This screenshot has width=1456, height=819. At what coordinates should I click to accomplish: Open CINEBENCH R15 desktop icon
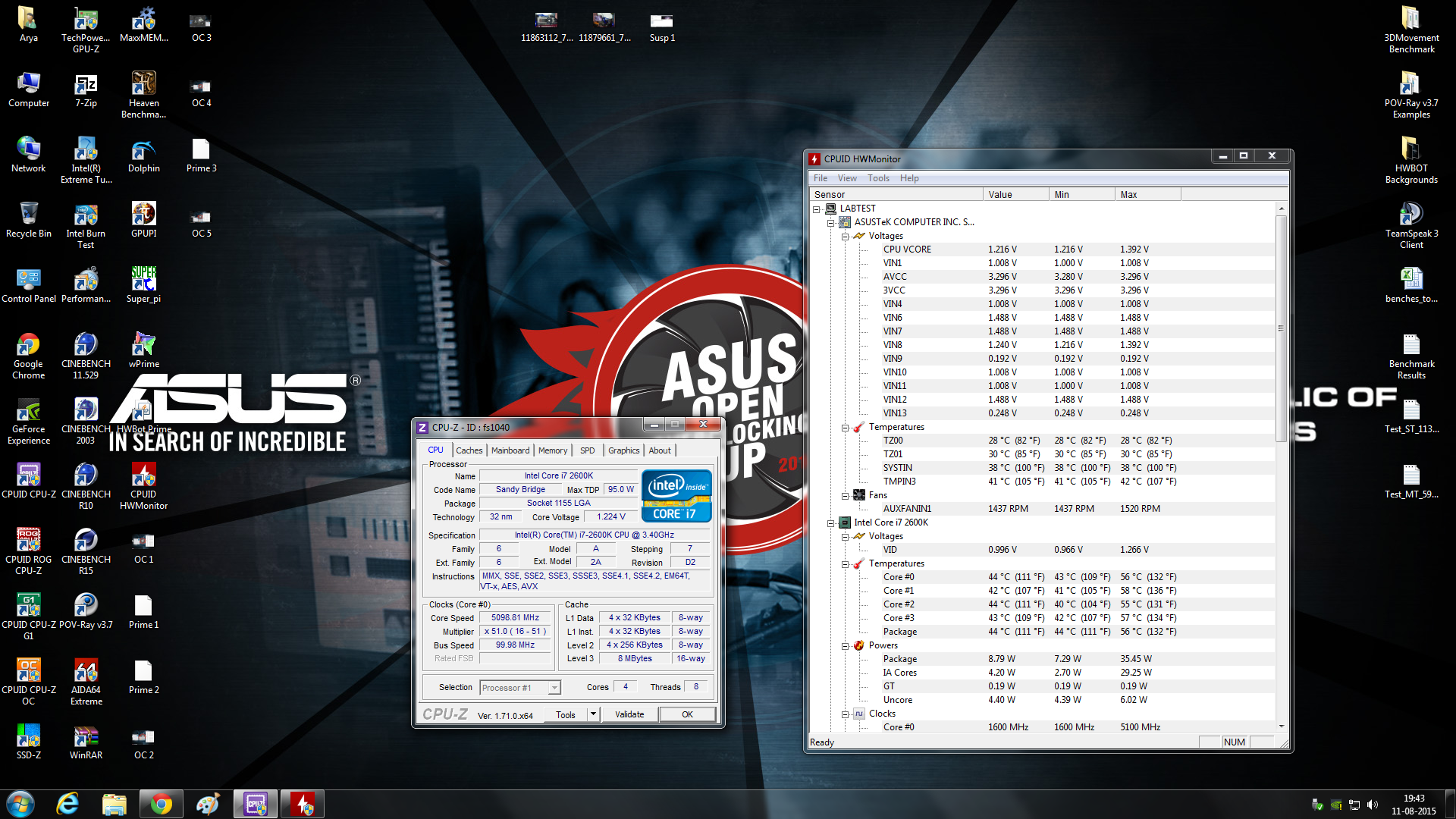tap(86, 551)
